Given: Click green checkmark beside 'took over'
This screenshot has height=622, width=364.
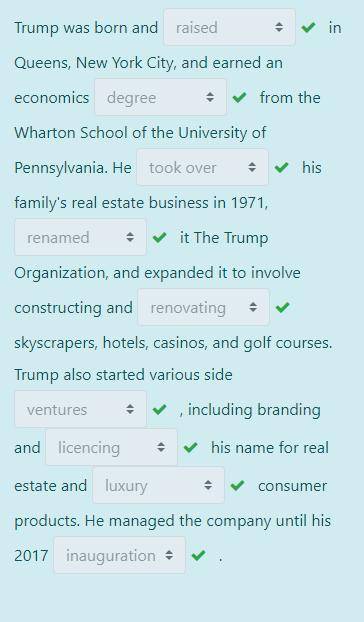Looking at the screenshot, I should tap(282, 167).
